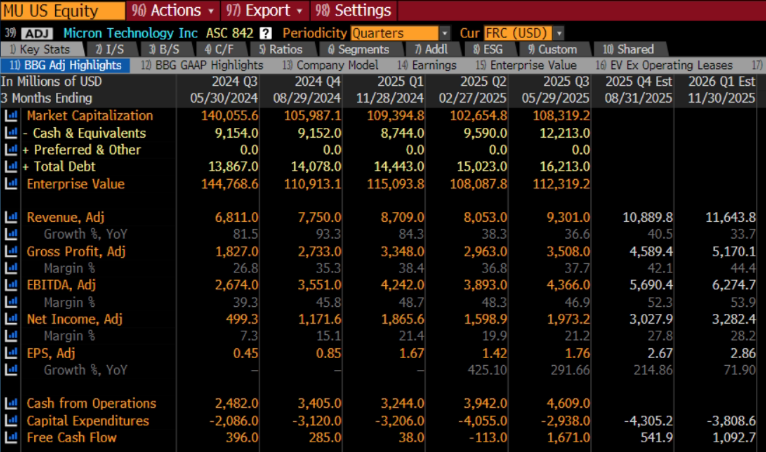Select EPS growth value 425.10
Image resolution: width=766 pixels, height=452 pixels.
pyautogui.click(x=487, y=370)
